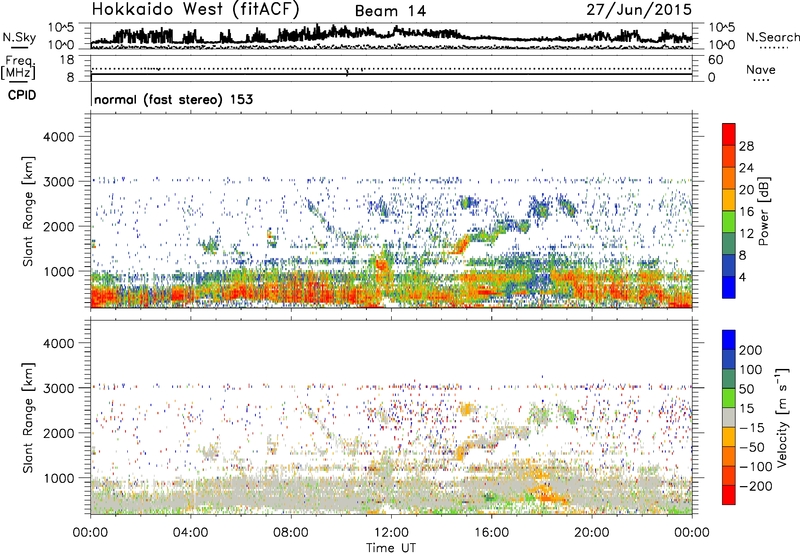This screenshot has height=554, width=800.
Task: Select the '18' tick on the frequency axis
Action: pos(67,59)
